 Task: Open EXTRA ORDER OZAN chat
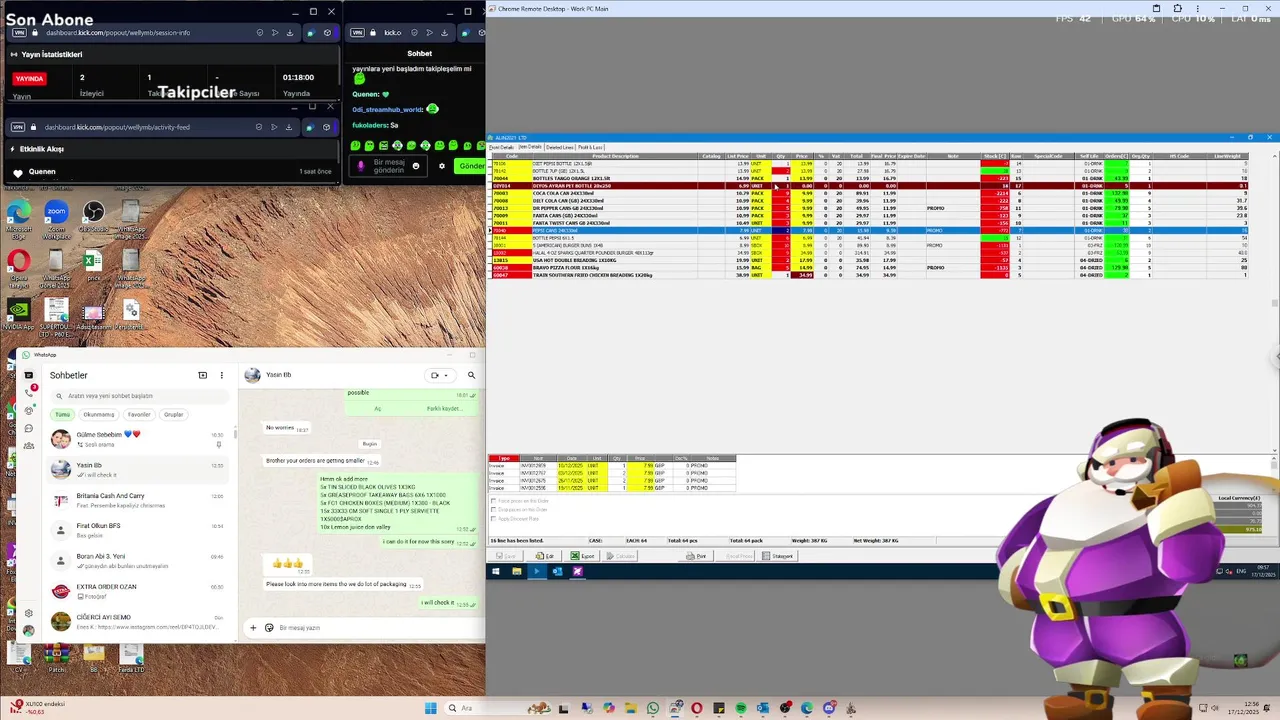click(140, 591)
